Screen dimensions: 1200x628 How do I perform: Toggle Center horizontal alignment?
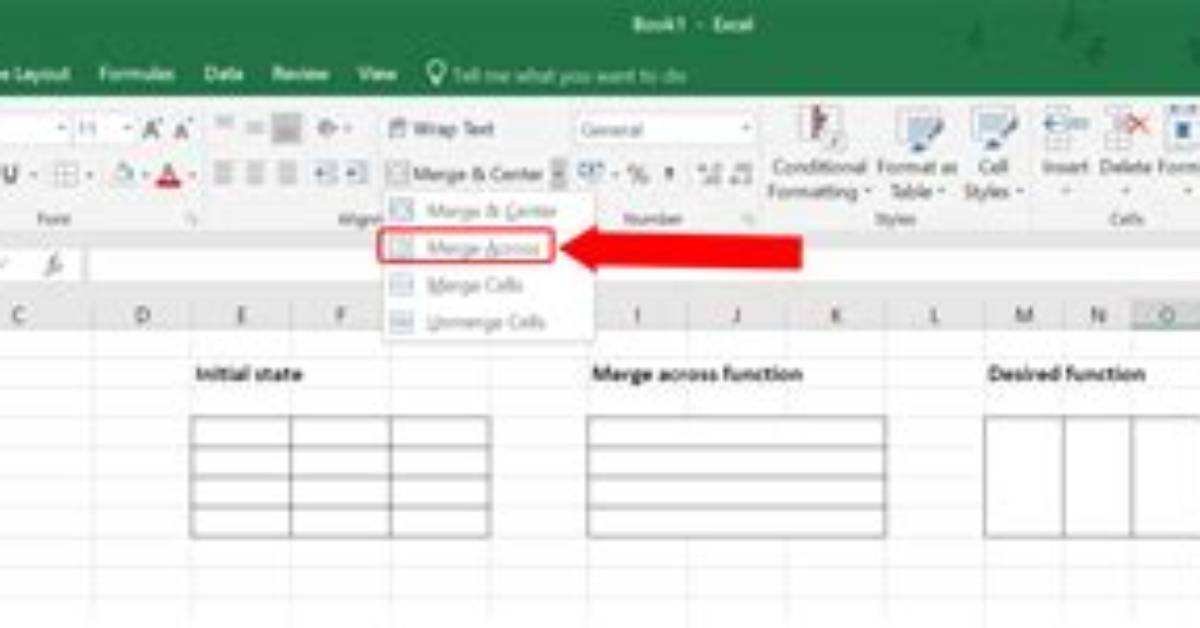255,174
